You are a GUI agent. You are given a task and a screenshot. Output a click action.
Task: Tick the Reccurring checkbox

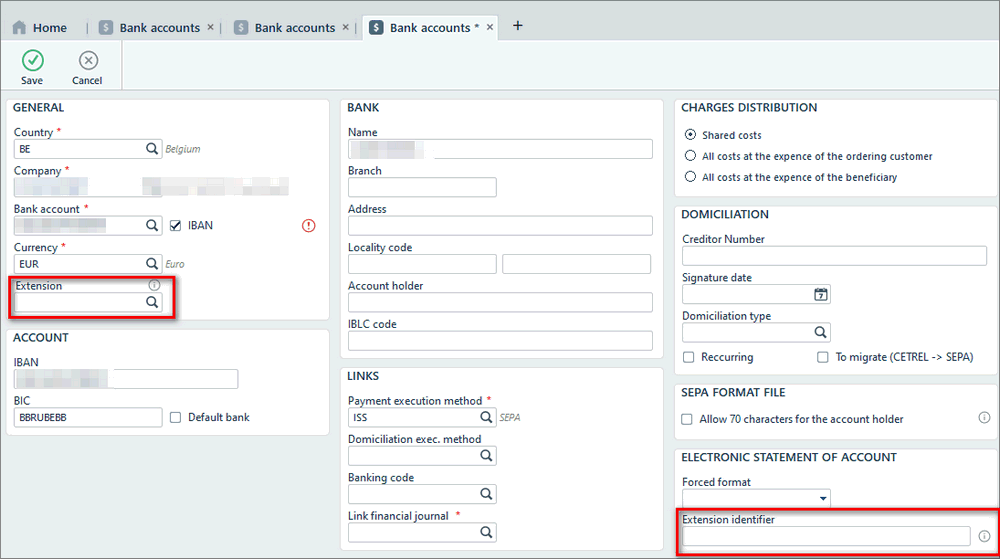coord(689,357)
